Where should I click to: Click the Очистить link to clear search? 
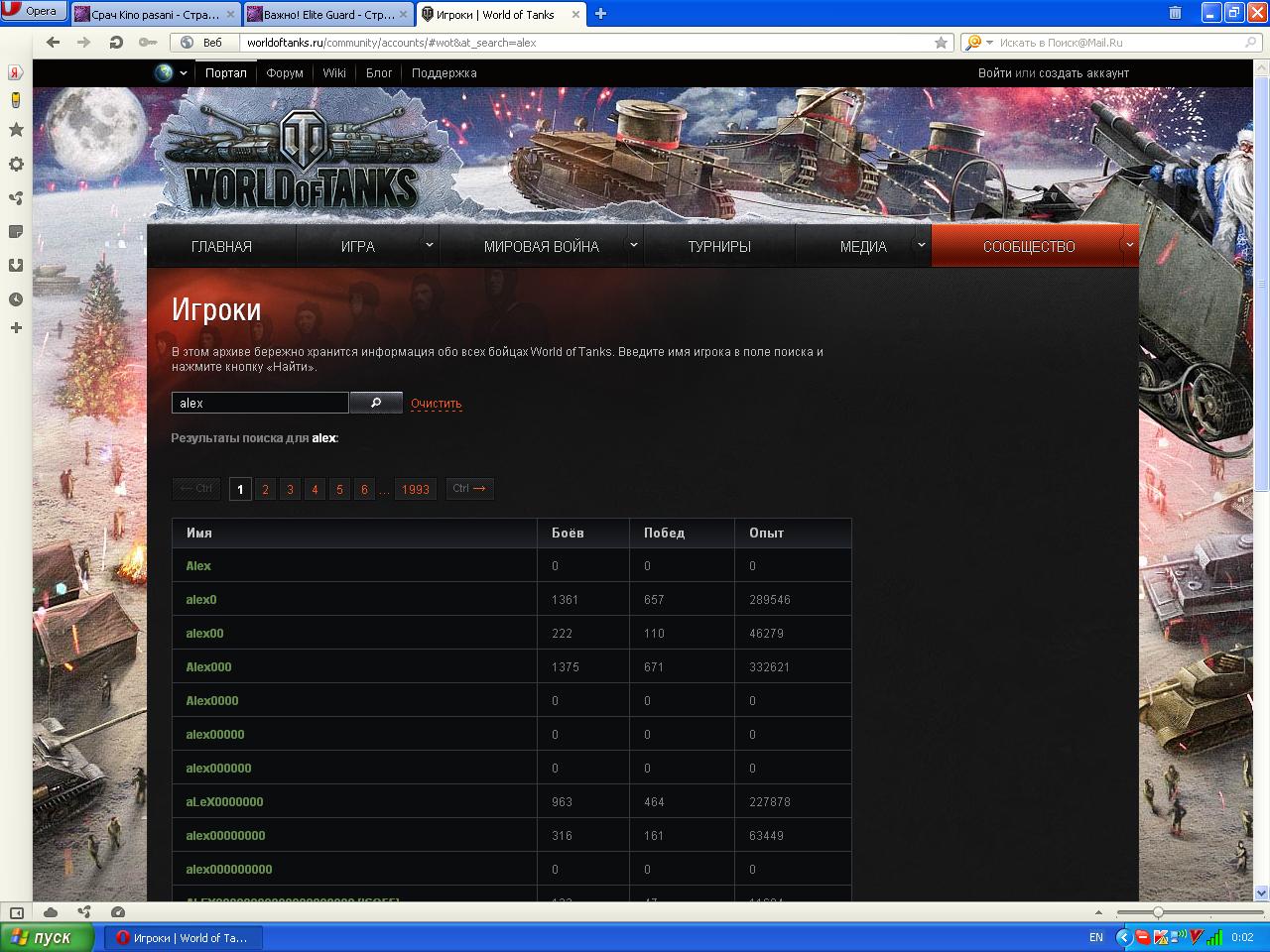tap(436, 404)
